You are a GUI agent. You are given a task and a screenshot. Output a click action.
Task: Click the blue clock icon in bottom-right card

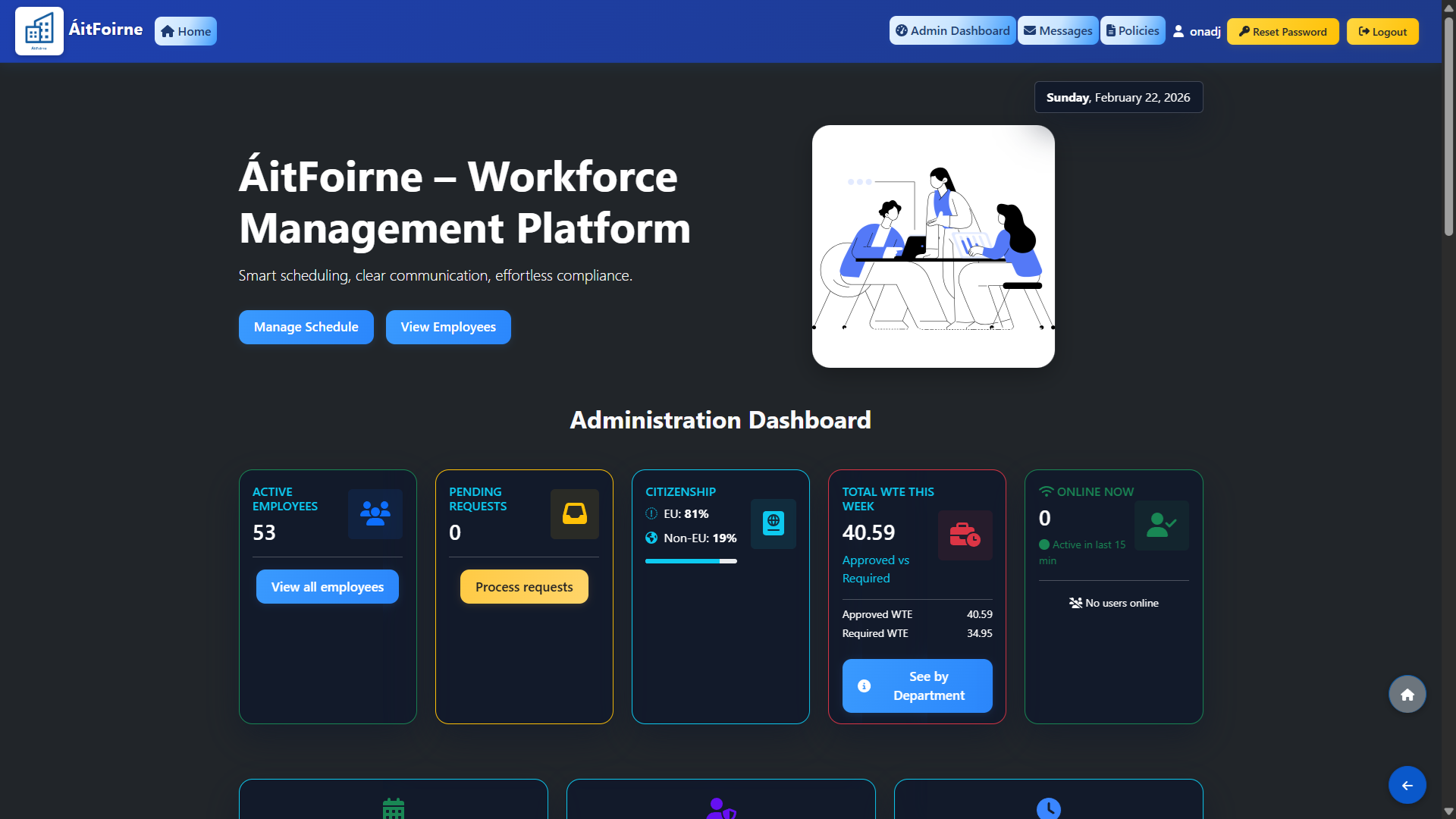pyautogui.click(x=1048, y=808)
